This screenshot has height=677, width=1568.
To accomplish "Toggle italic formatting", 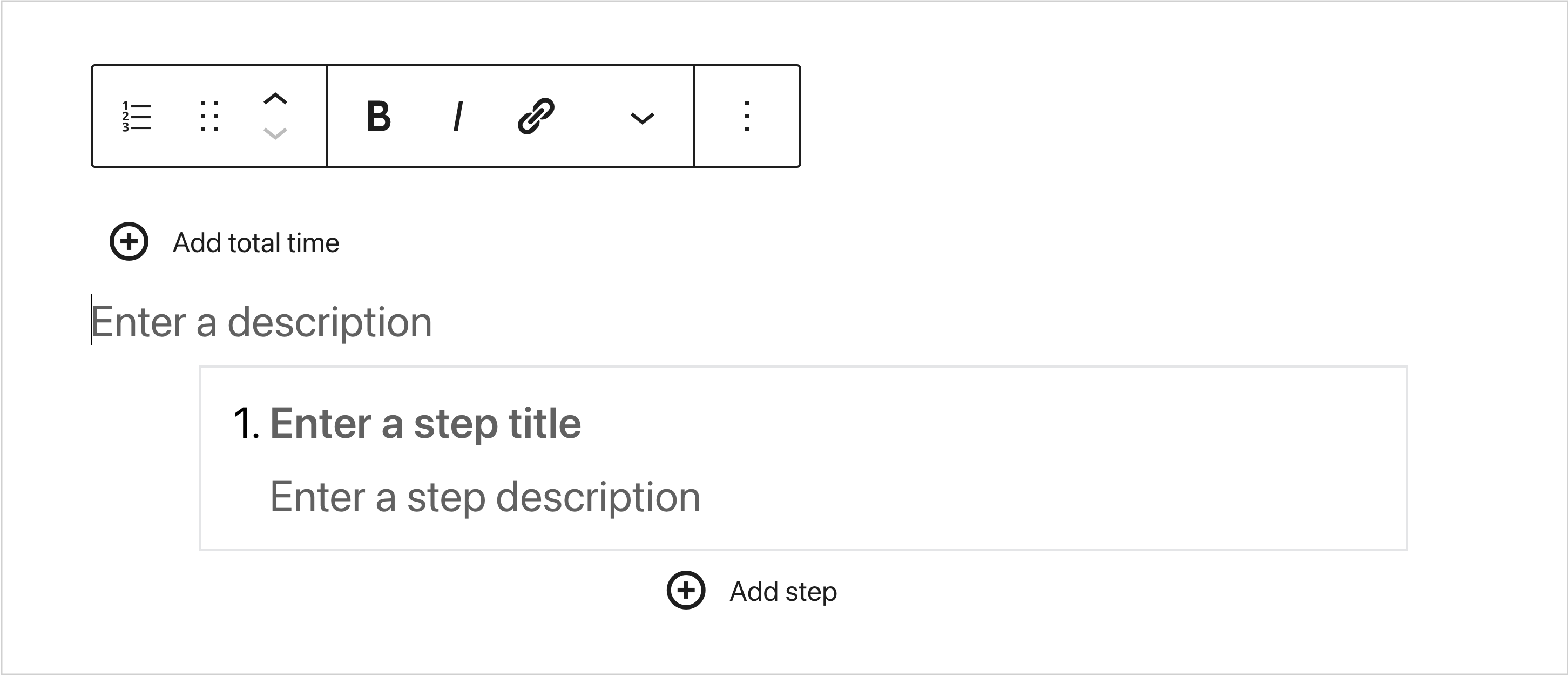I will coord(458,116).
